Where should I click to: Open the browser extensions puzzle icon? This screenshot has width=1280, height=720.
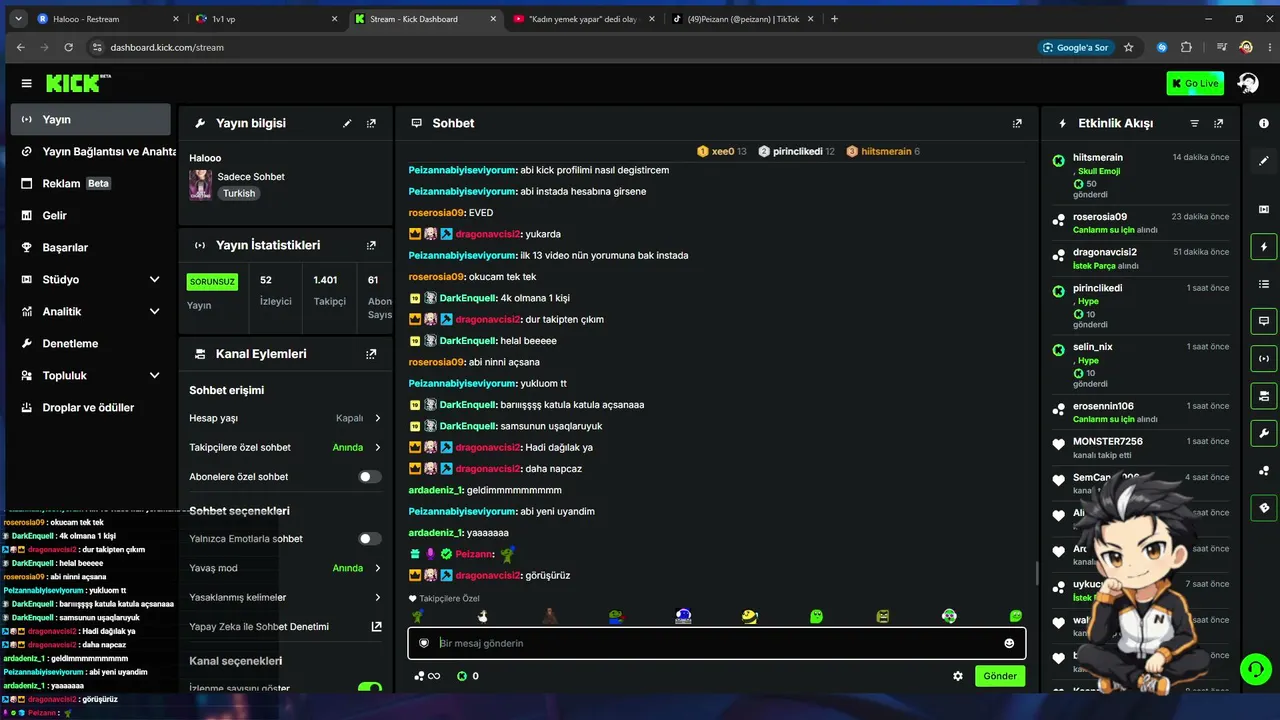pos(1186,47)
